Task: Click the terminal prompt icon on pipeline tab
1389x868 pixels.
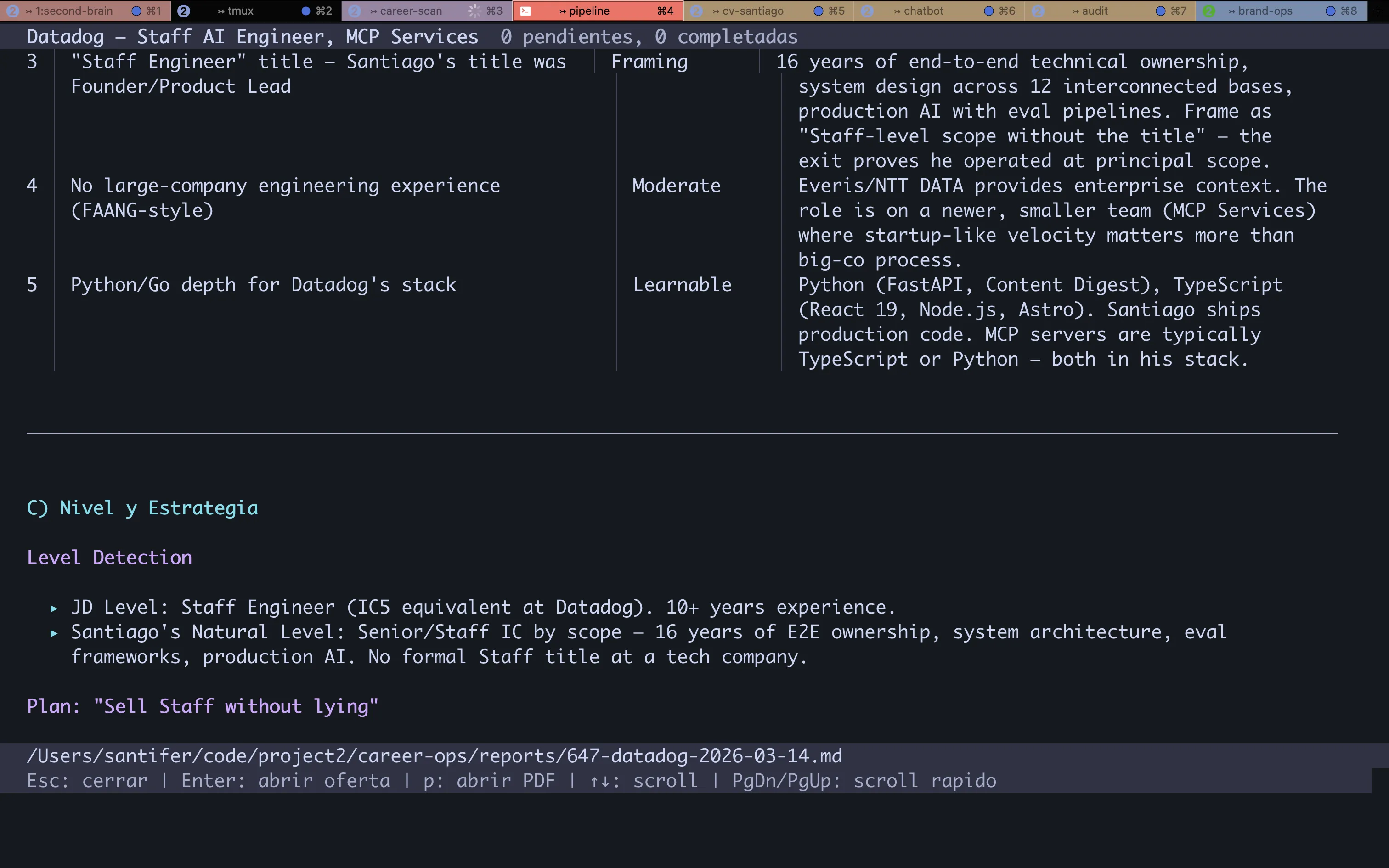Action: pyautogui.click(x=525, y=11)
